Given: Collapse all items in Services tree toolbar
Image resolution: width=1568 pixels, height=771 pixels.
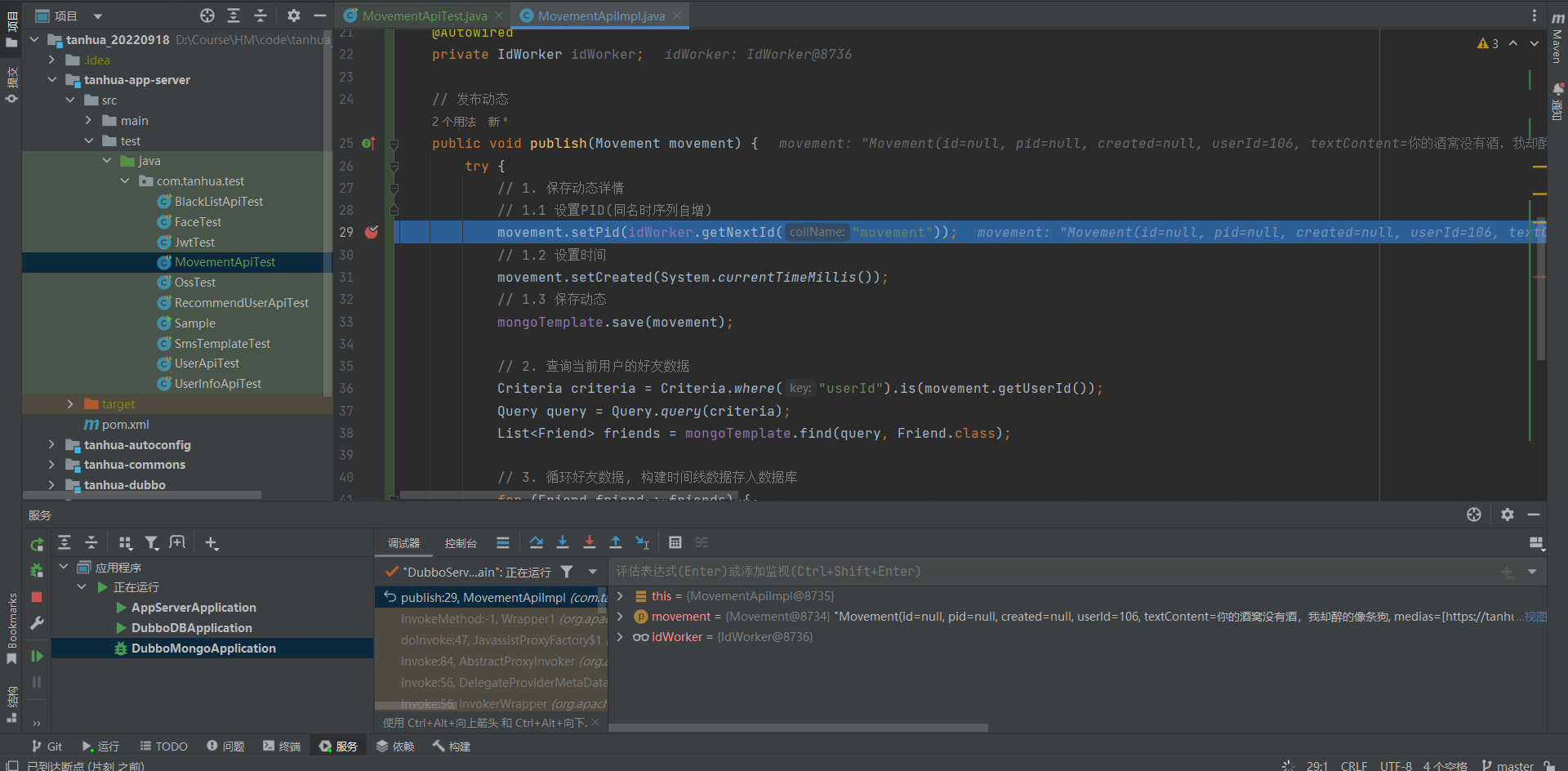Looking at the screenshot, I should [x=91, y=543].
